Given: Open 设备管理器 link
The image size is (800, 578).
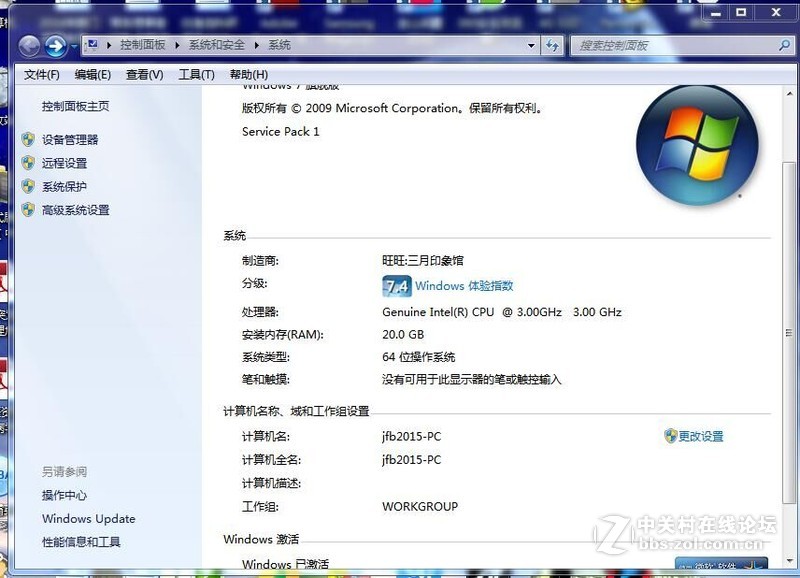Looking at the screenshot, I should [x=70, y=140].
